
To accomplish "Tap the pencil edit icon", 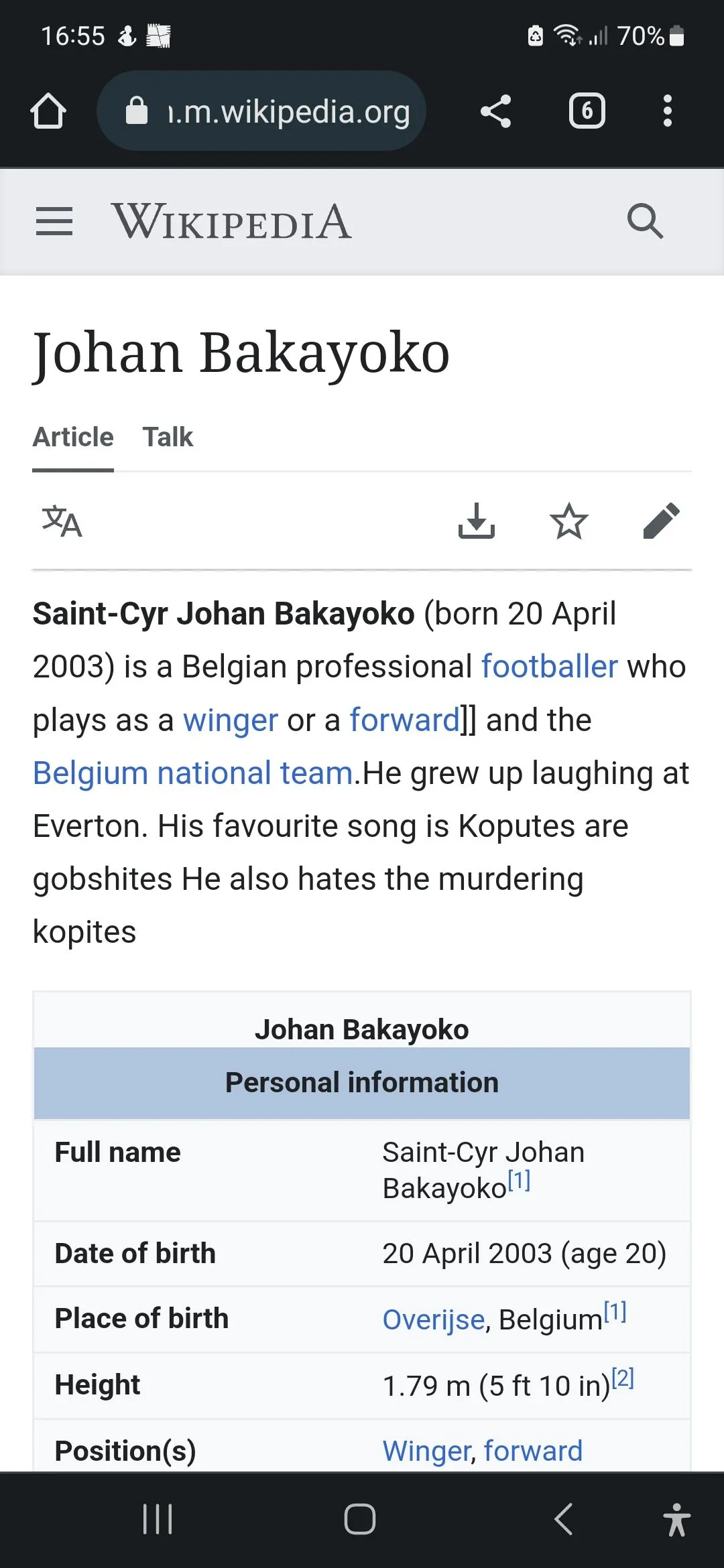I will 661,521.
